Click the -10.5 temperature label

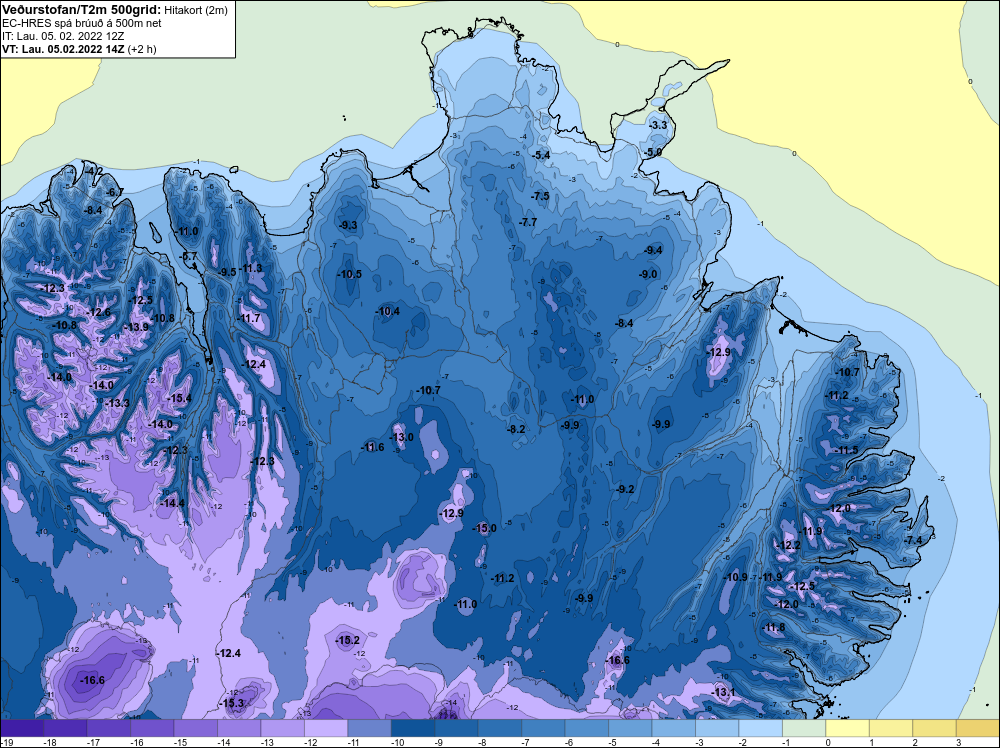point(349,274)
